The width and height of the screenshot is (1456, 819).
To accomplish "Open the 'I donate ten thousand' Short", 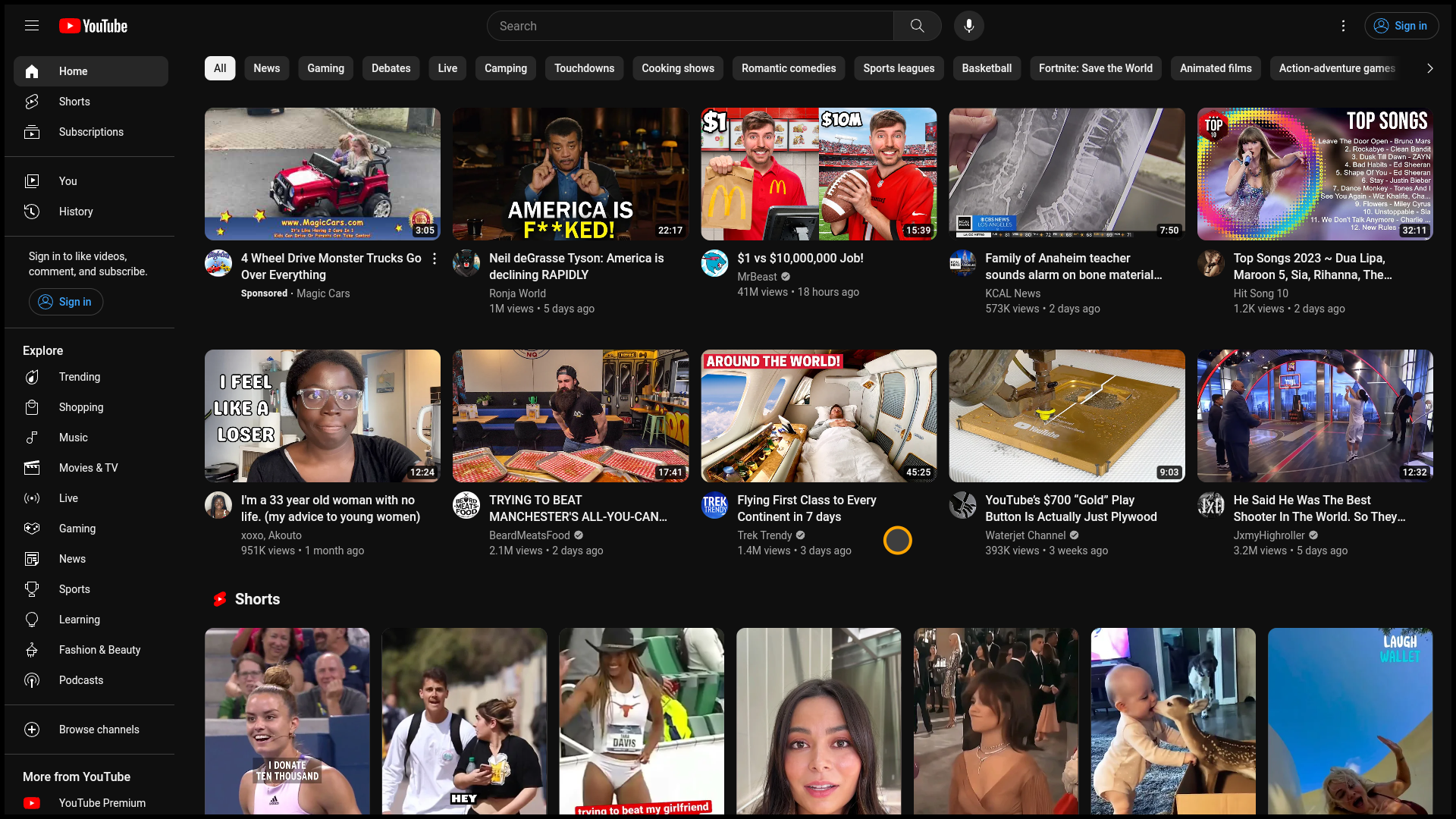I will [287, 721].
